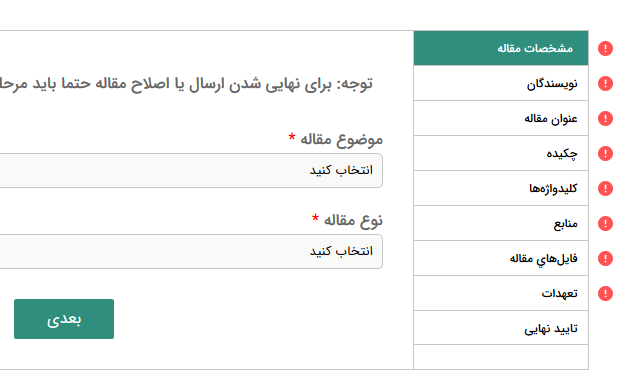Screen dimensions: 629x389
Task: Click the alert icon beside کلیدواژه‌ها
Action: click(605, 188)
